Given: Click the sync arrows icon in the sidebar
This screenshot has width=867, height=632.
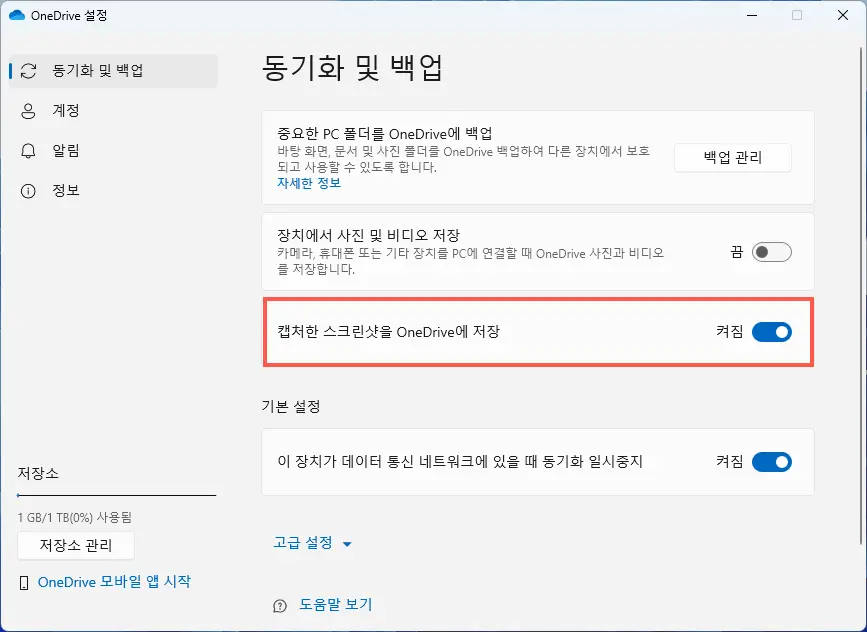Looking at the screenshot, I should (28, 71).
